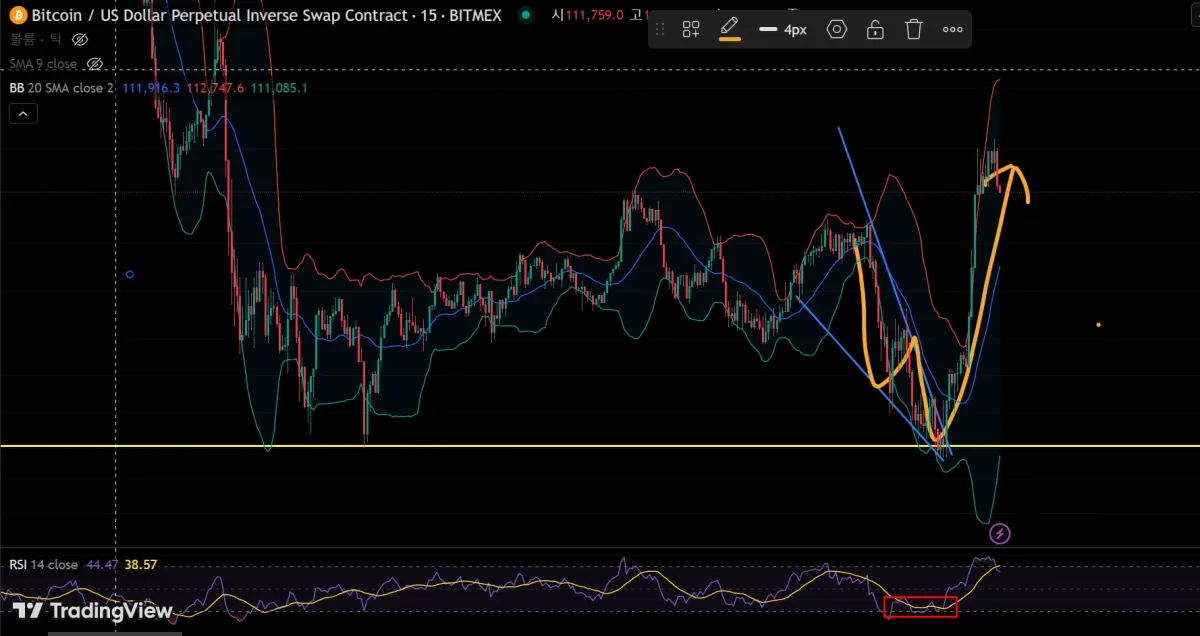The height and width of the screenshot is (636, 1200).
Task: Click the unlock padlock icon
Action: click(875, 30)
